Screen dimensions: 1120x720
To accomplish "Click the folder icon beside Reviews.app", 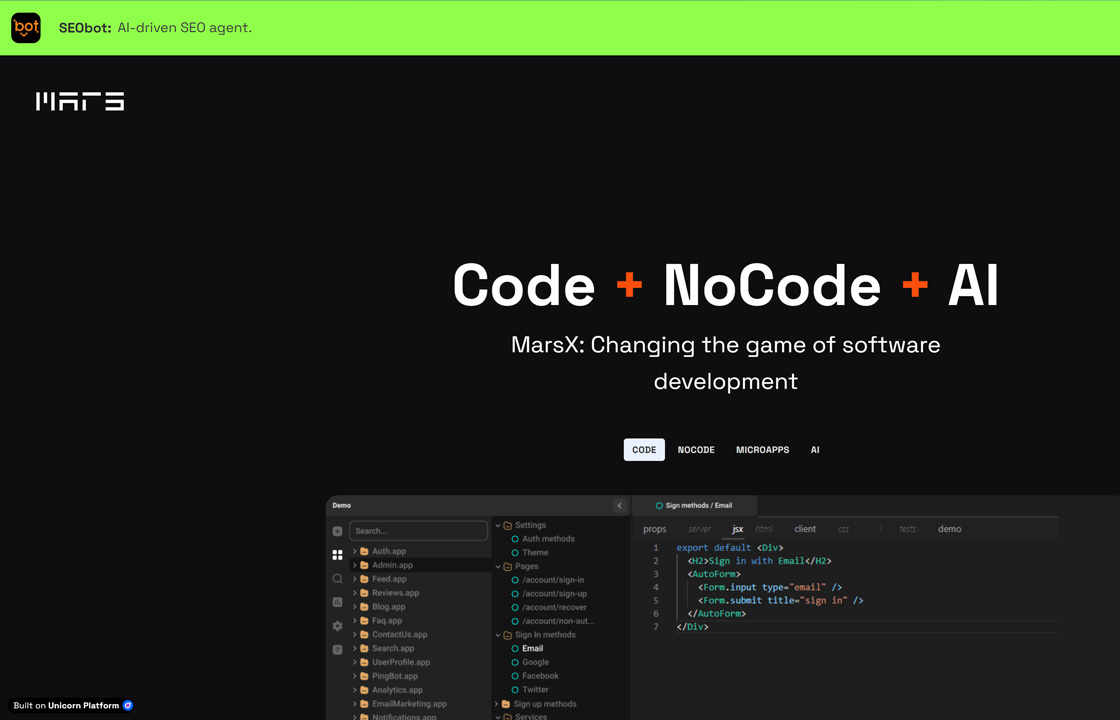I will coord(364,593).
